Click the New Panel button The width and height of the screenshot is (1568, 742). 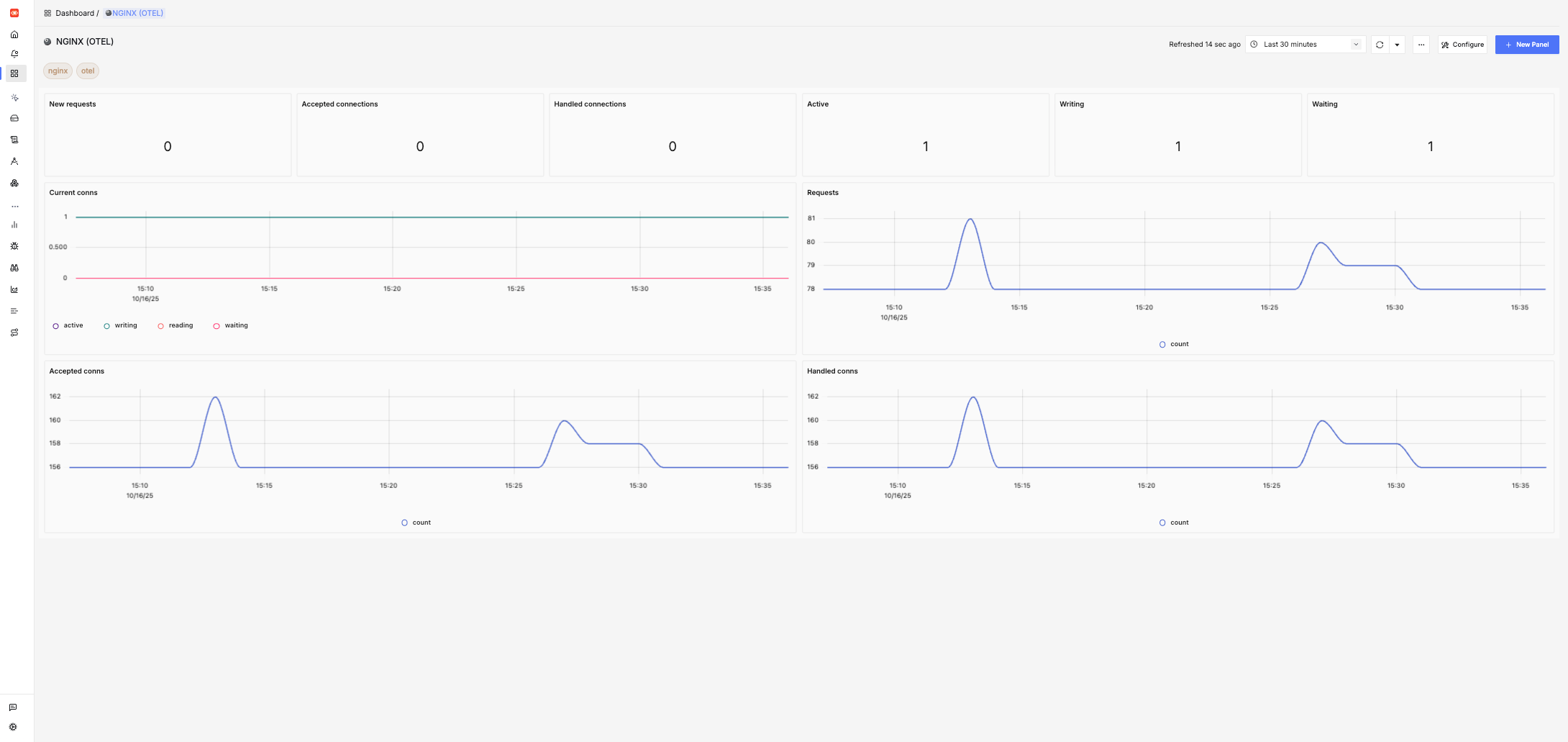click(1527, 44)
